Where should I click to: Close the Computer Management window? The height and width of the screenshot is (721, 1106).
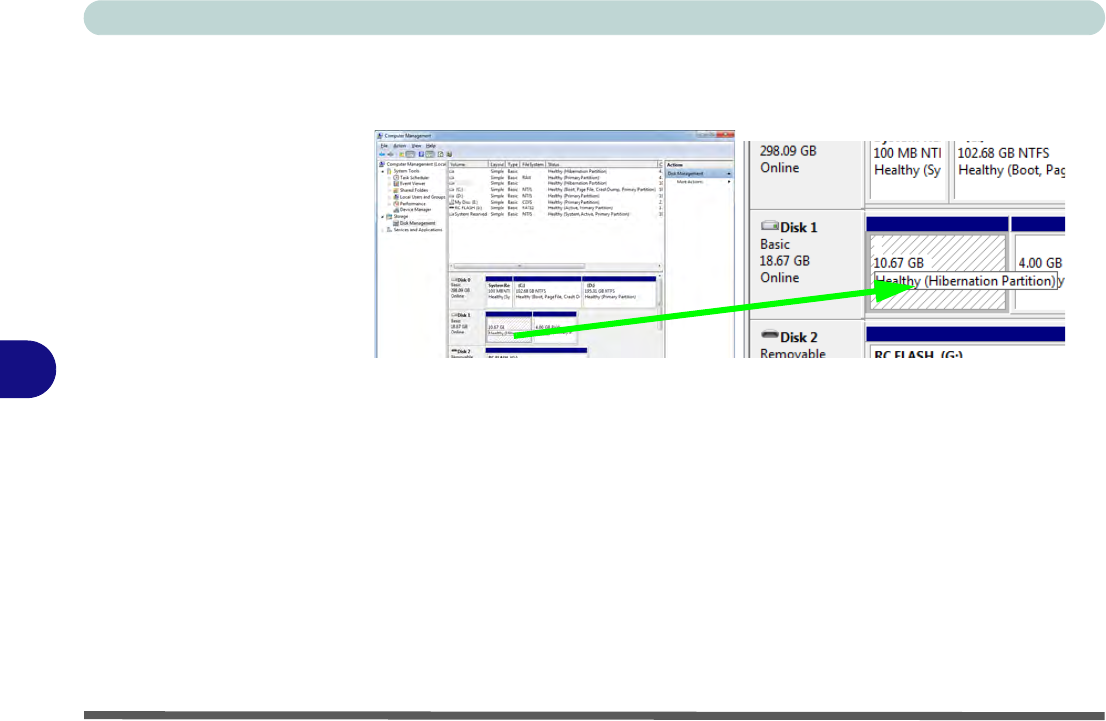click(726, 135)
